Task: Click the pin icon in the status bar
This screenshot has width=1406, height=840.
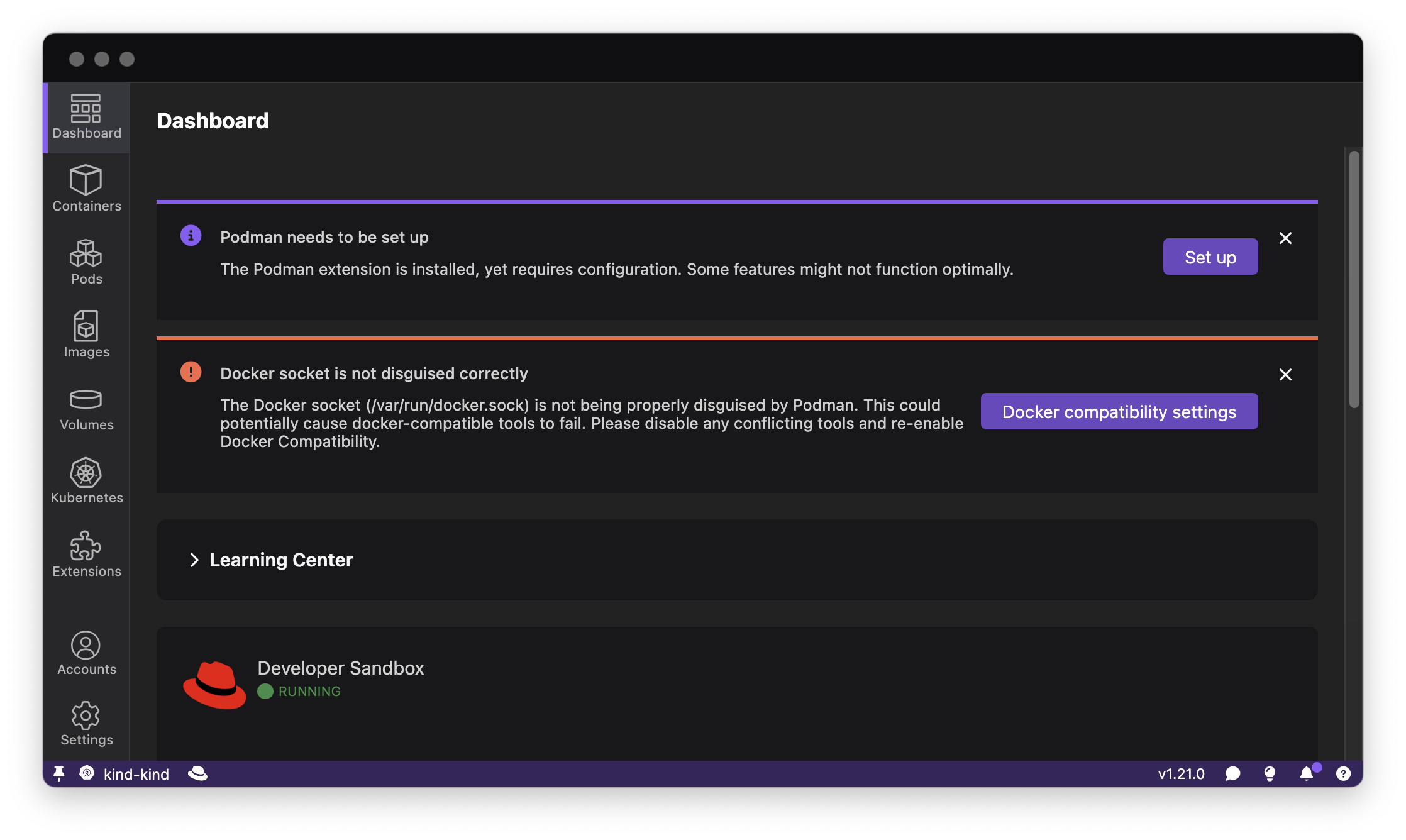Action: pyautogui.click(x=58, y=773)
